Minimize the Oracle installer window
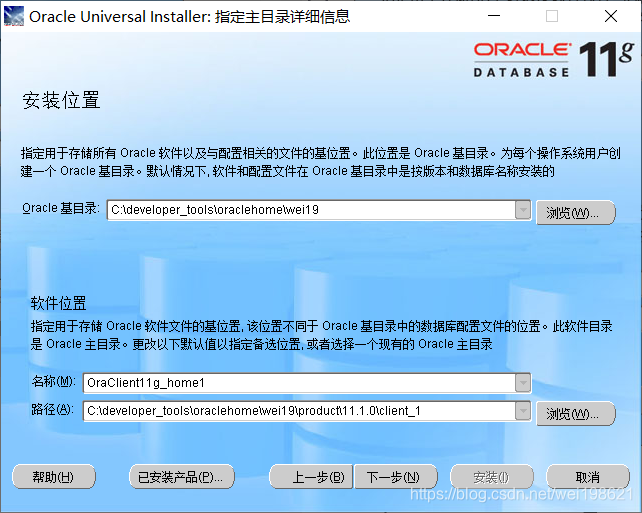This screenshot has width=642, height=513. pos(494,16)
